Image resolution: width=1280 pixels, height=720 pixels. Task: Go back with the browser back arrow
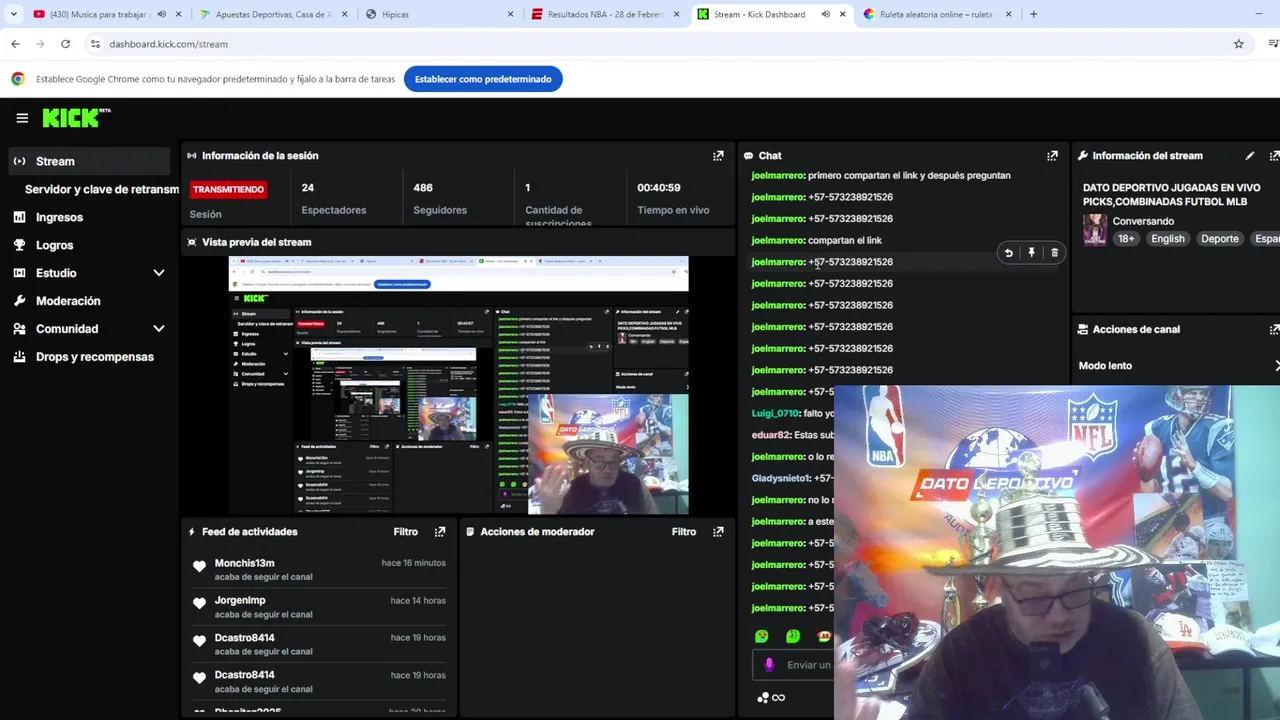(15, 44)
